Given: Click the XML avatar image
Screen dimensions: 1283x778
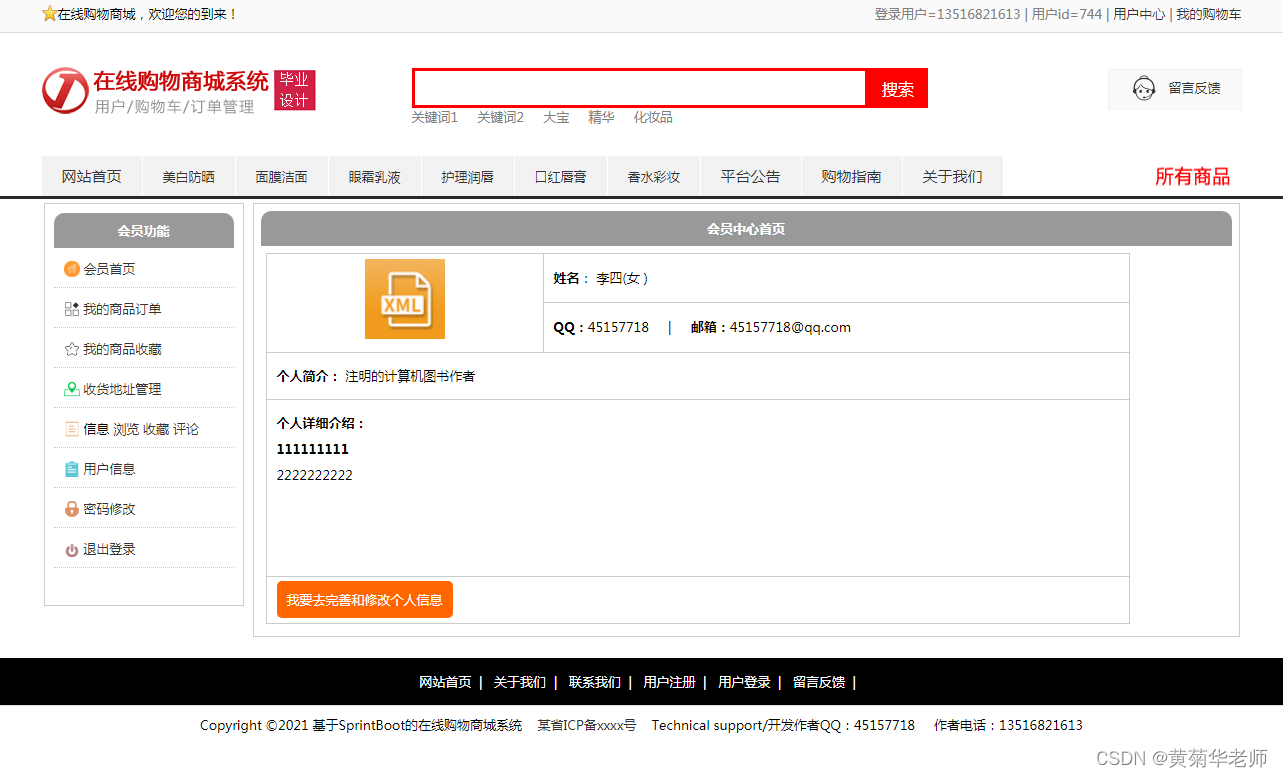Looking at the screenshot, I should point(405,299).
